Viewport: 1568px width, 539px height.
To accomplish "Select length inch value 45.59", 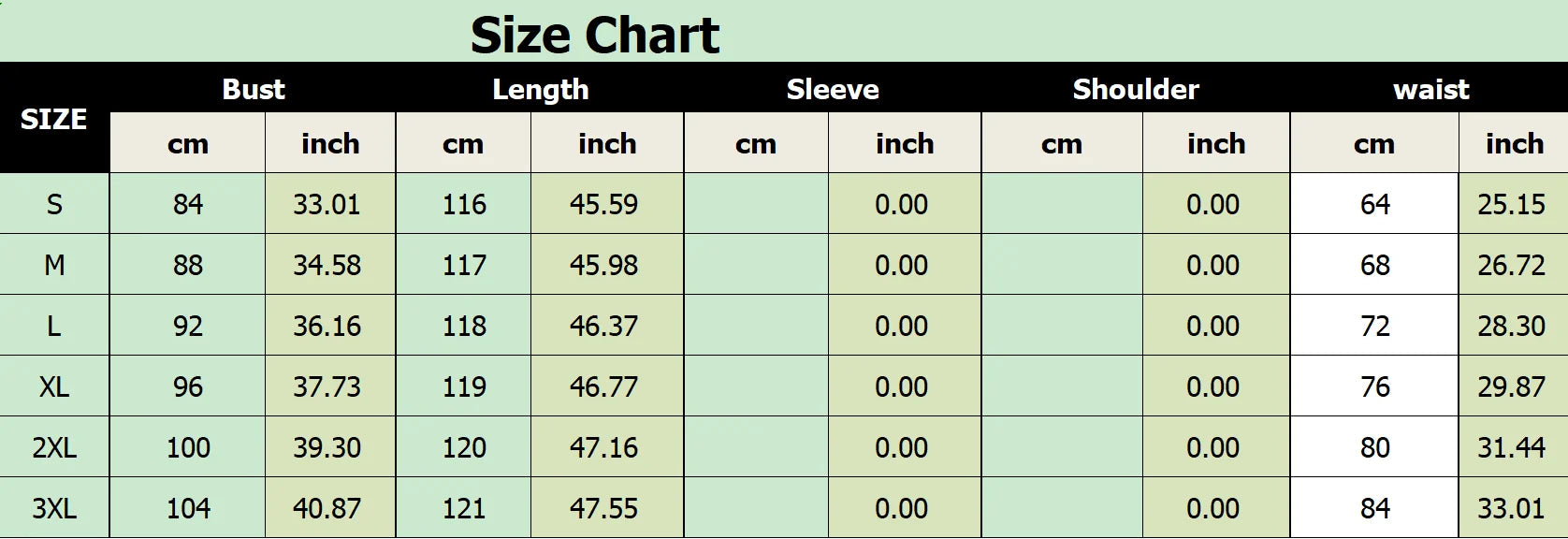I will (x=603, y=204).
